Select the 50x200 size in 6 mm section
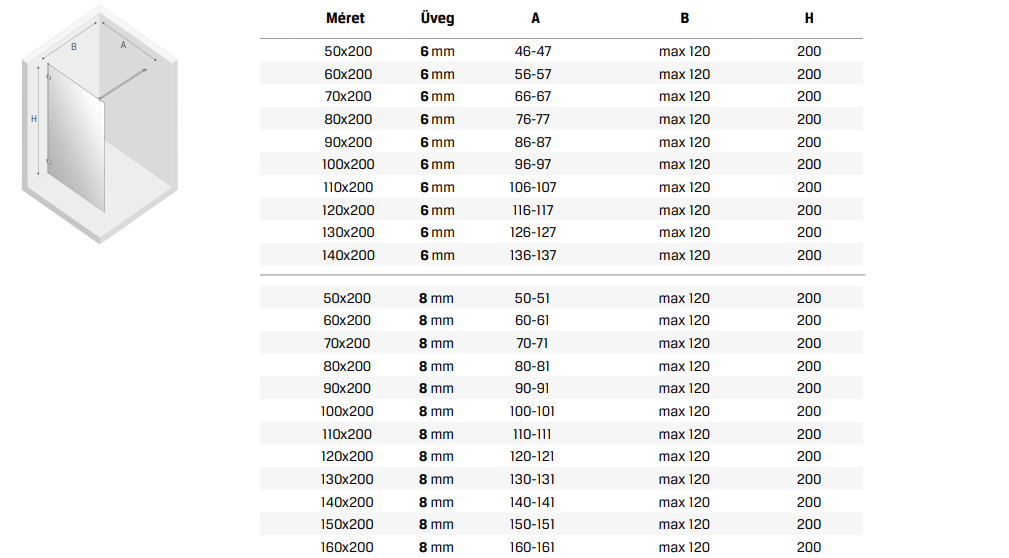The width and height of the screenshot is (1009, 558). (348, 51)
